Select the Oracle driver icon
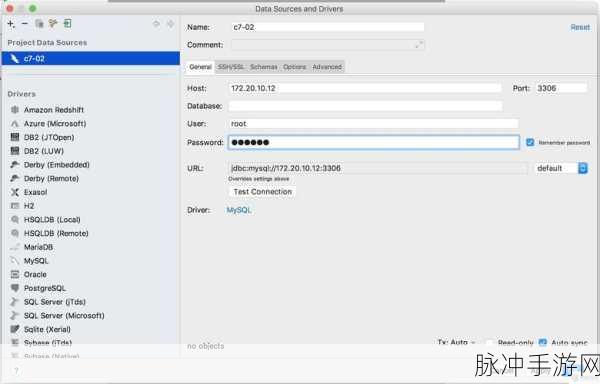This screenshot has height=384, width=600. click(x=15, y=275)
